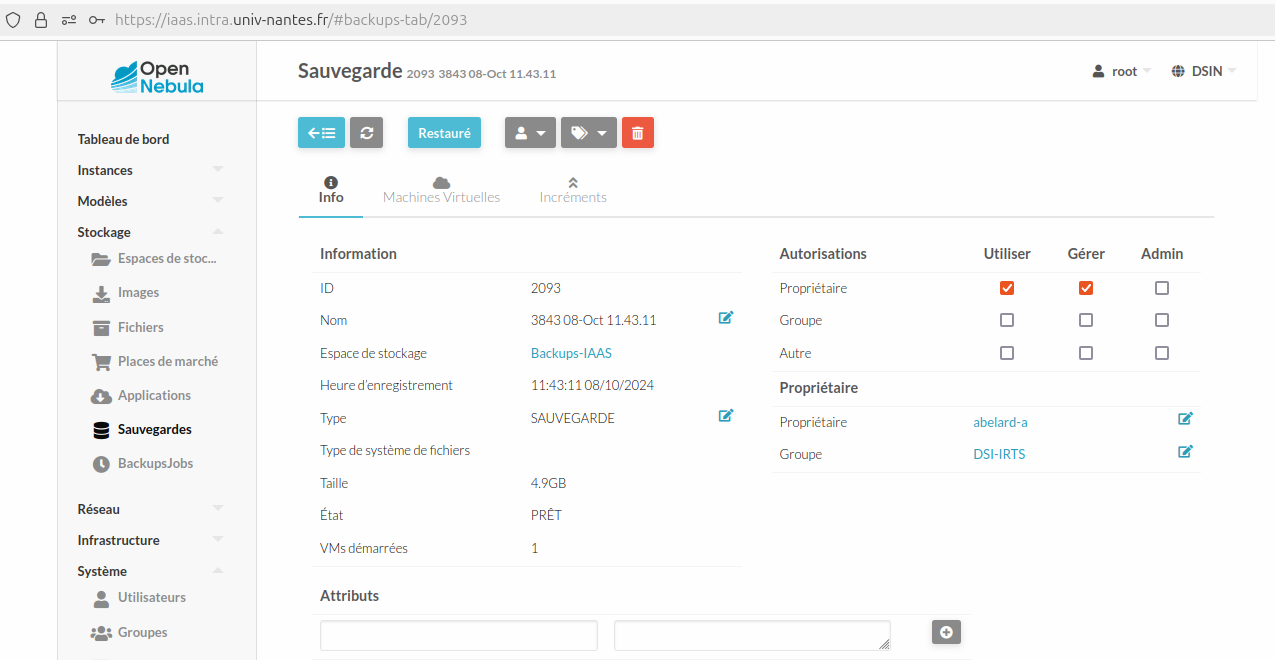Open the Images section in sidebar
1275x660 pixels.
[136, 292]
